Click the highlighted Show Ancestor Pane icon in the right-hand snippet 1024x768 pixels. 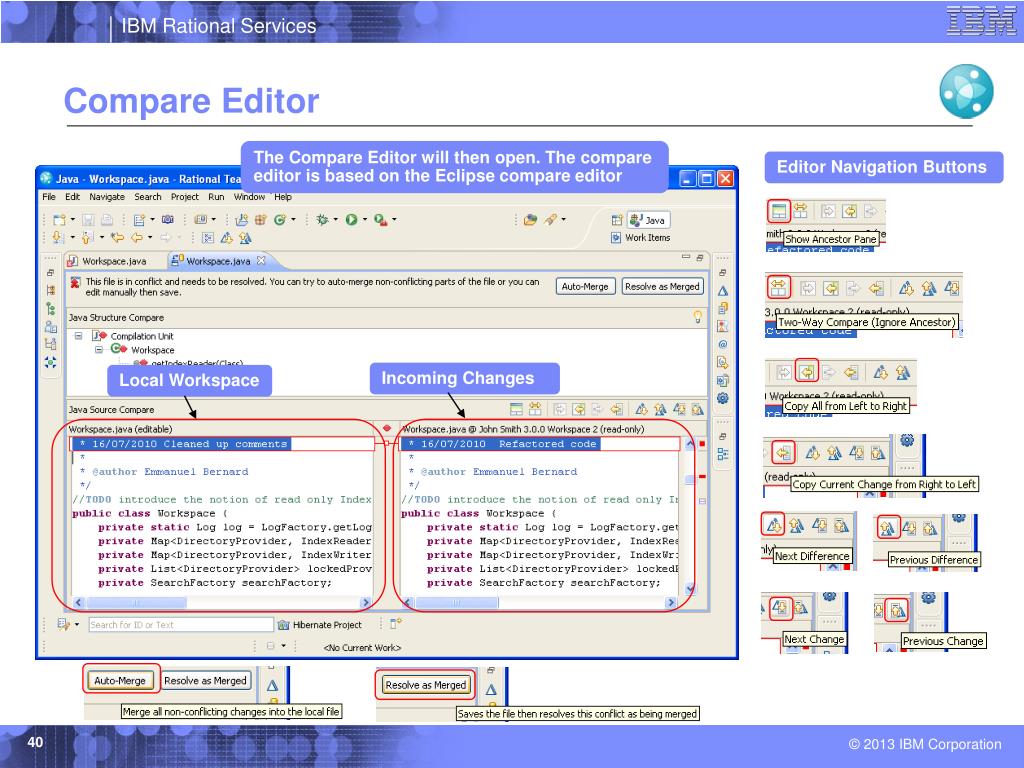pos(778,211)
